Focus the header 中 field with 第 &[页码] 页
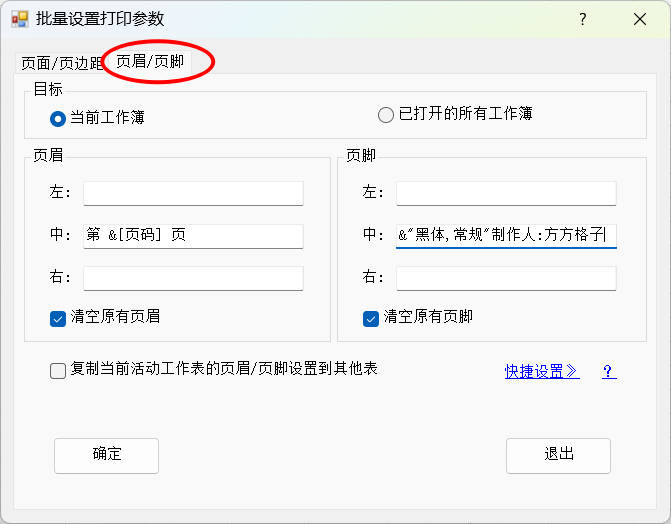 coord(193,235)
